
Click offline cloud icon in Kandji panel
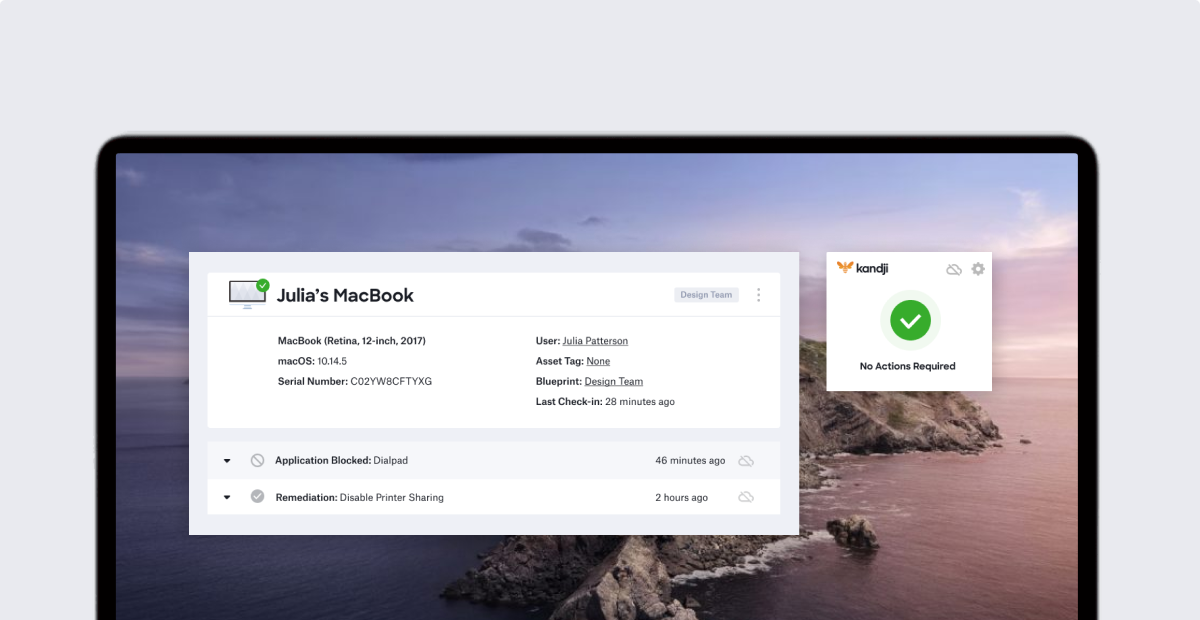(x=954, y=269)
